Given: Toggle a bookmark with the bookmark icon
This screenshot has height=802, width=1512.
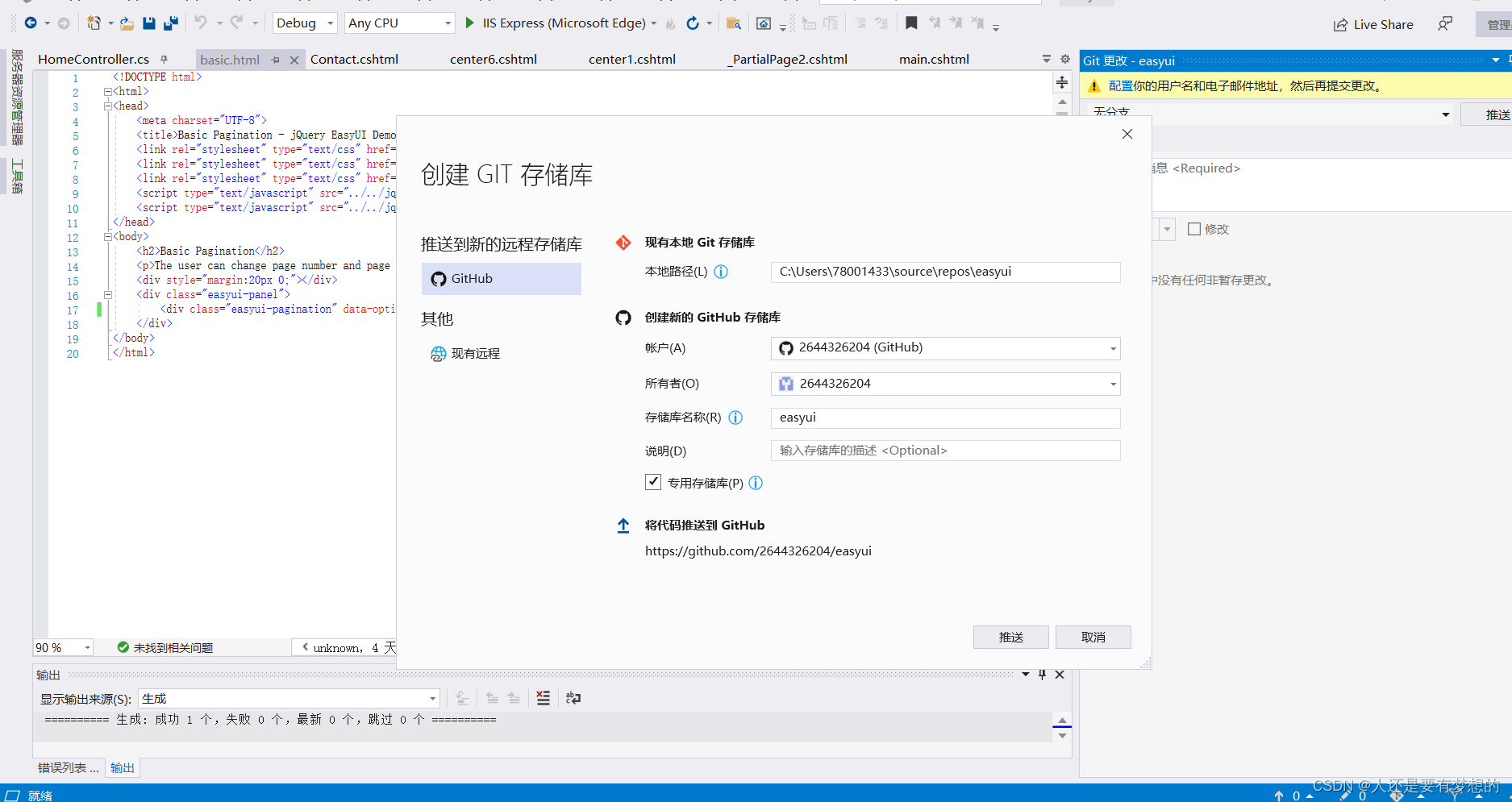Looking at the screenshot, I should [911, 23].
